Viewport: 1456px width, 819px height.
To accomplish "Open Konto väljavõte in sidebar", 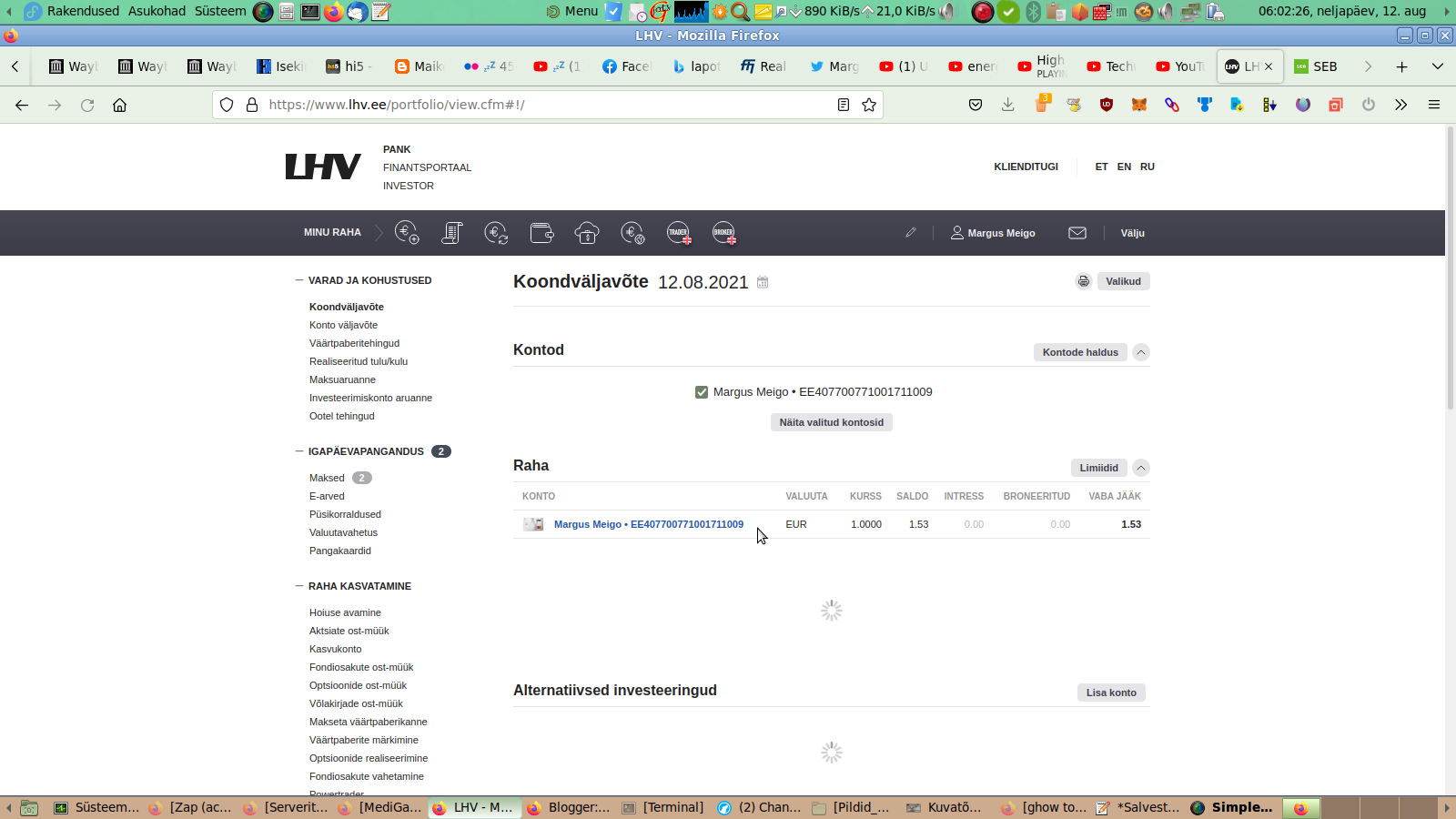I will click(x=343, y=325).
